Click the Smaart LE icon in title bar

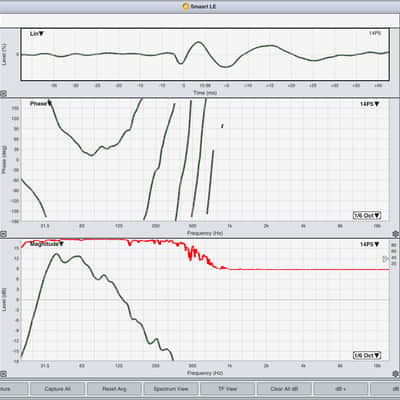point(186,6)
